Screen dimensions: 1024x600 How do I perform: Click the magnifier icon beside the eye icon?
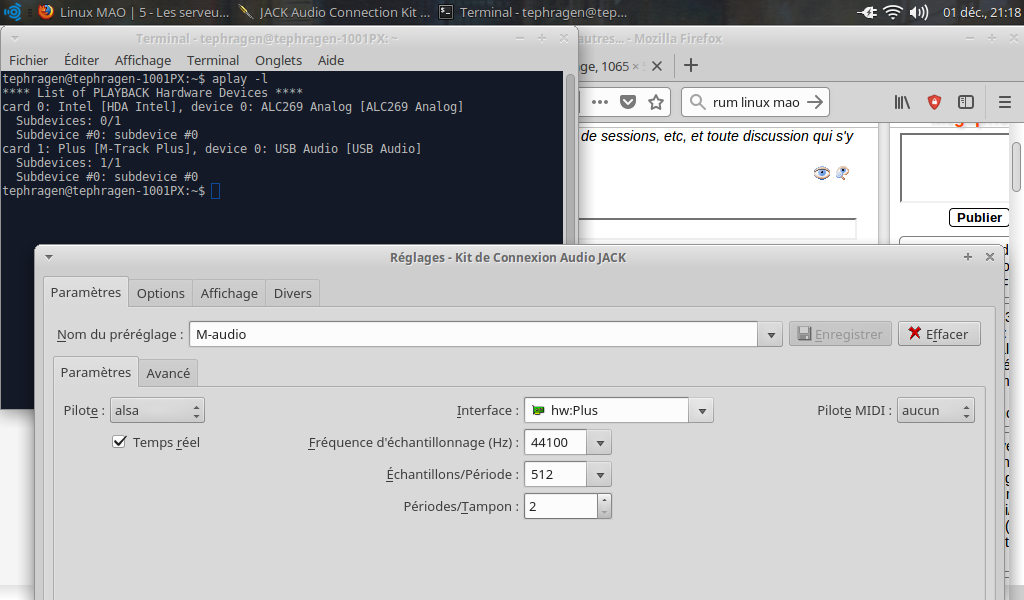842,173
